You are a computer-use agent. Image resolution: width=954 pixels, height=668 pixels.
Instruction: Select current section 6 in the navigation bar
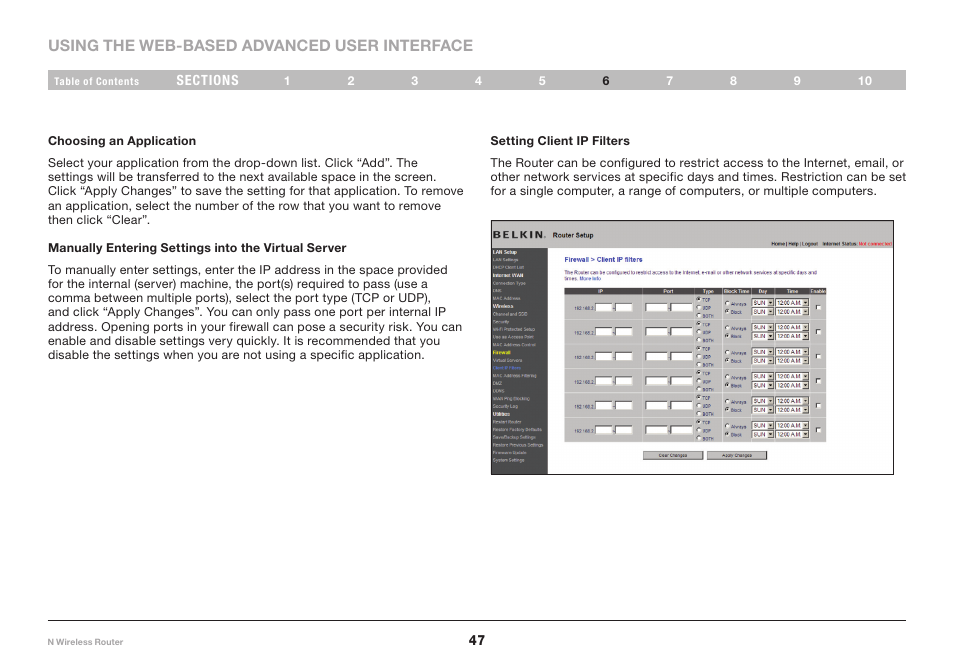pos(606,81)
